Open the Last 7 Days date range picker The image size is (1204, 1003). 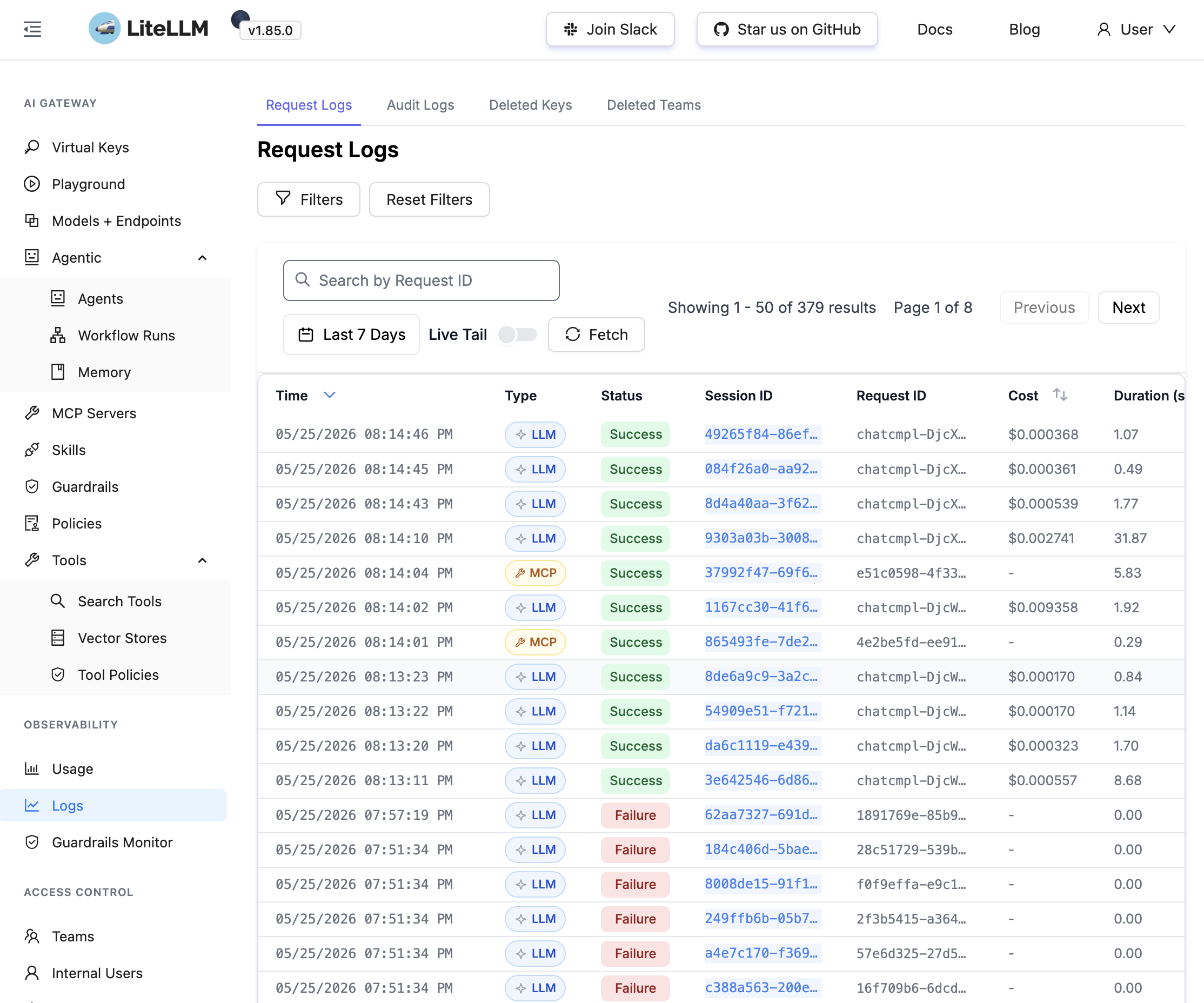[x=351, y=335]
